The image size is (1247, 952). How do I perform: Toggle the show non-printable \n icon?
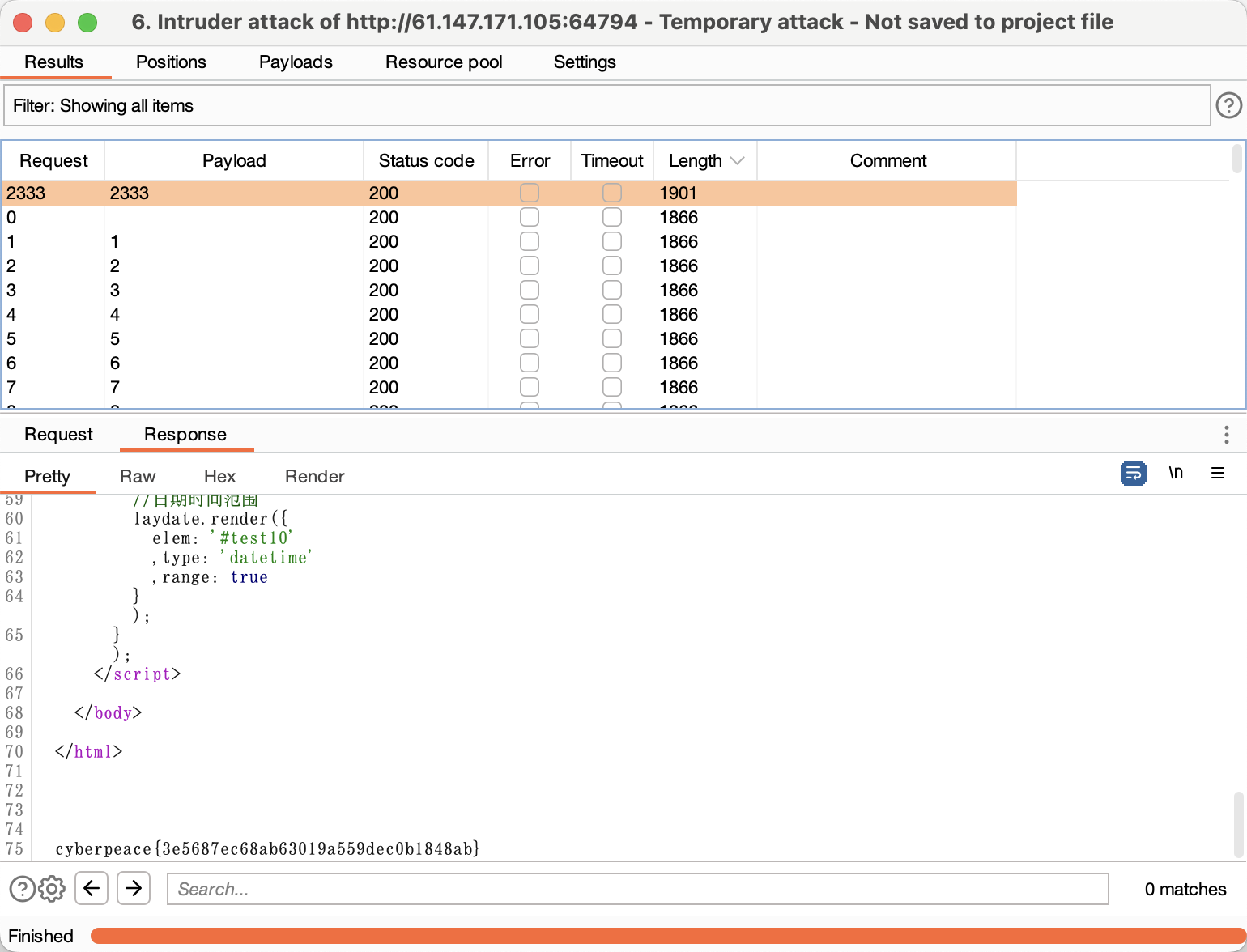(x=1176, y=473)
